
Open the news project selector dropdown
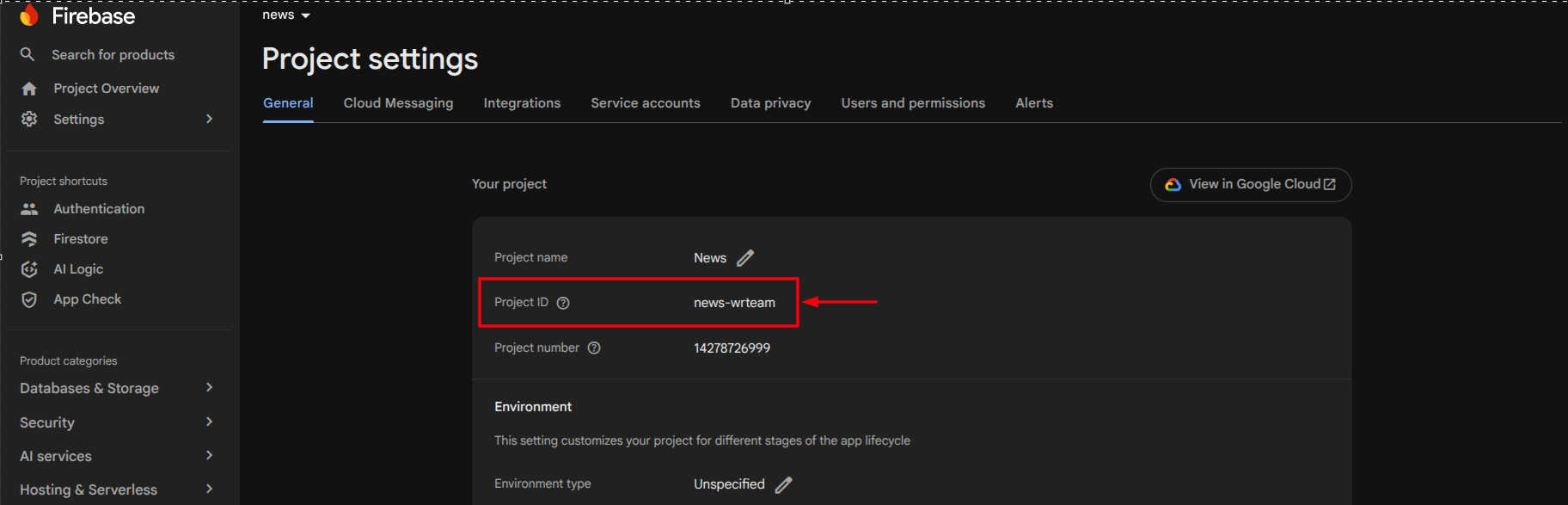pyautogui.click(x=286, y=15)
